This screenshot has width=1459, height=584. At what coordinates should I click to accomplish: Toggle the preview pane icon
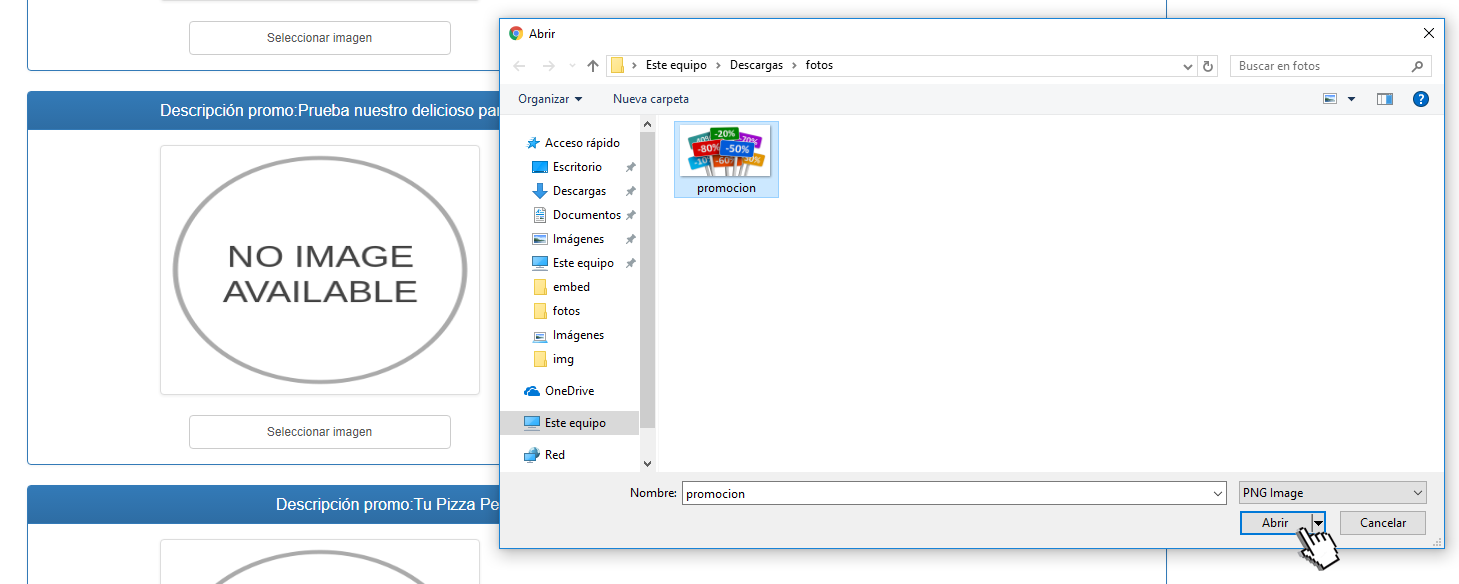coord(1384,99)
